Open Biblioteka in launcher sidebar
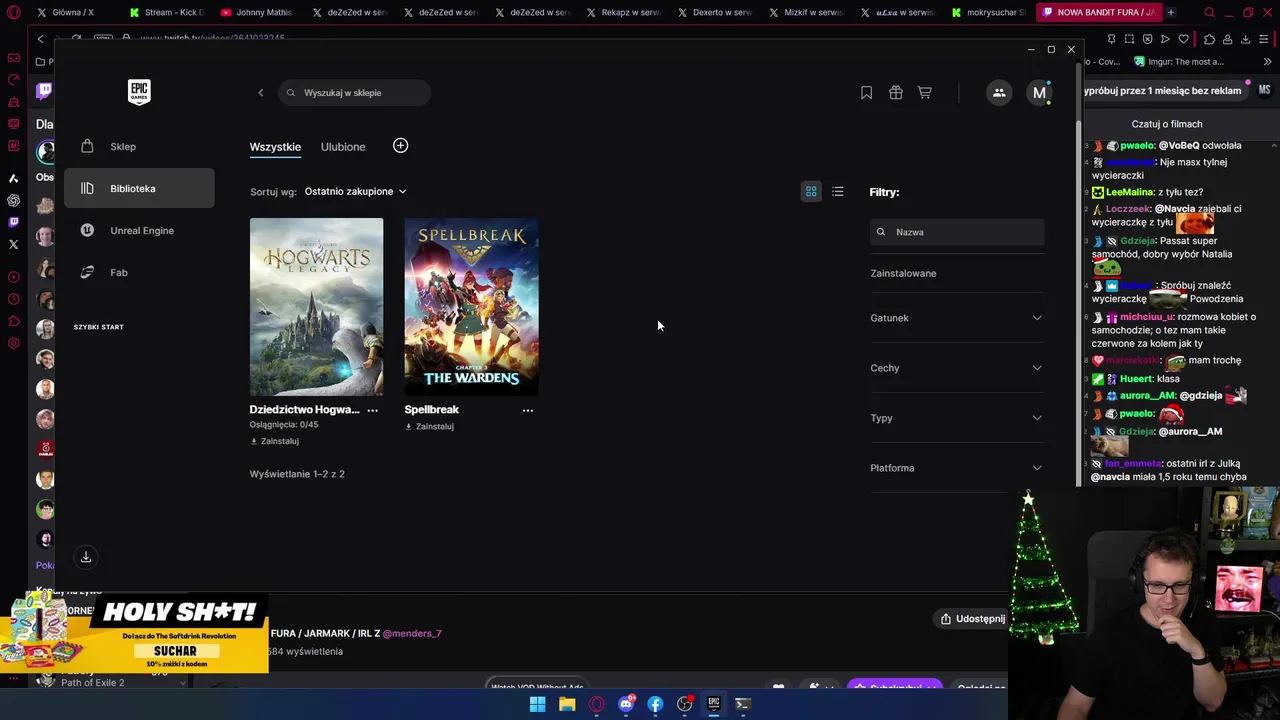The height and width of the screenshot is (720, 1280). coord(139,189)
